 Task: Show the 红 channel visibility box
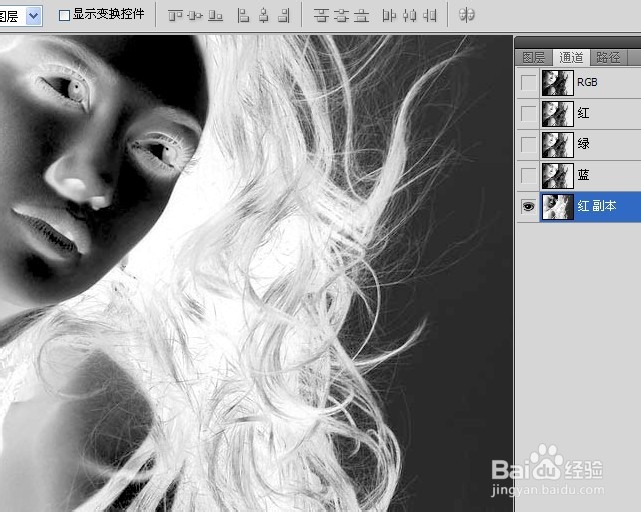[528, 114]
